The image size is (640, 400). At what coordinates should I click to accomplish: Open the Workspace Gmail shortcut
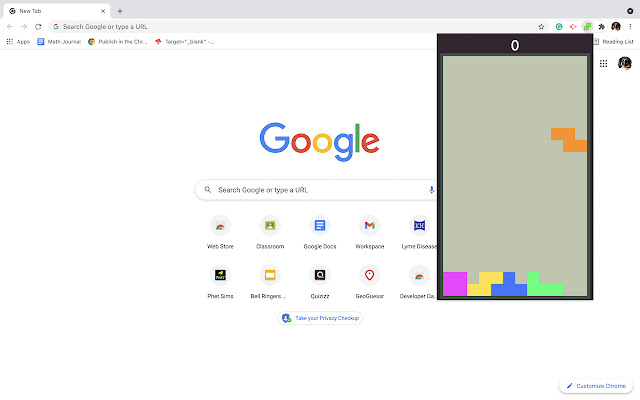pos(369,231)
